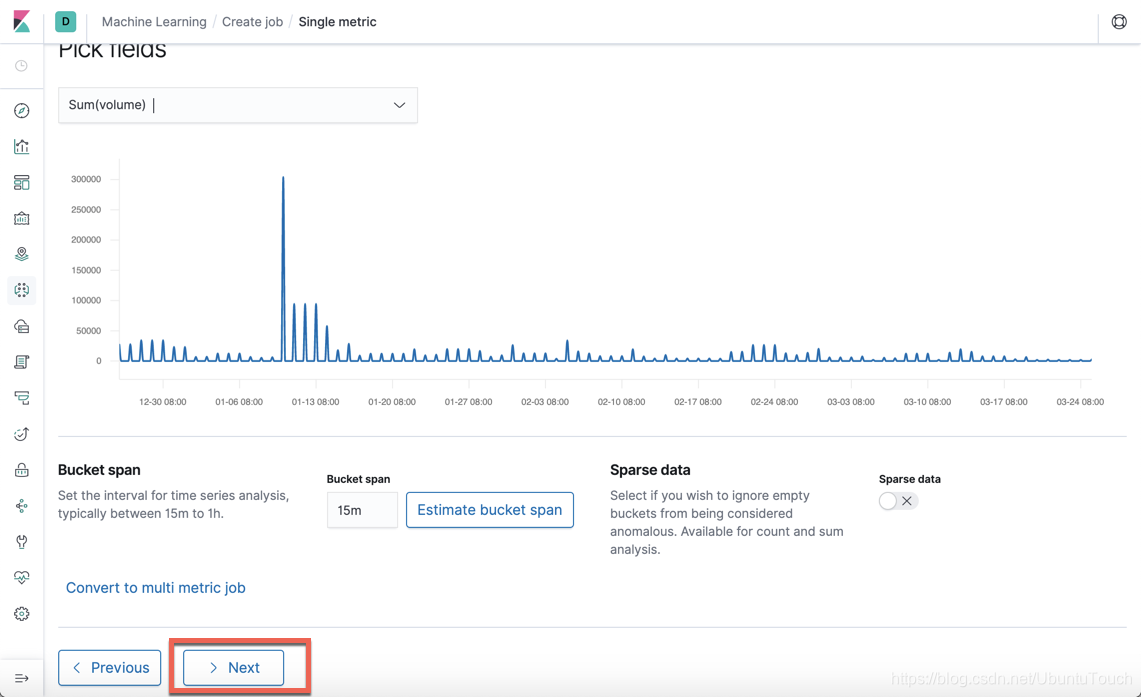Click the 01-13 08:00 axis label
The width and height of the screenshot is (1141, 697).
tap(315, 402)
